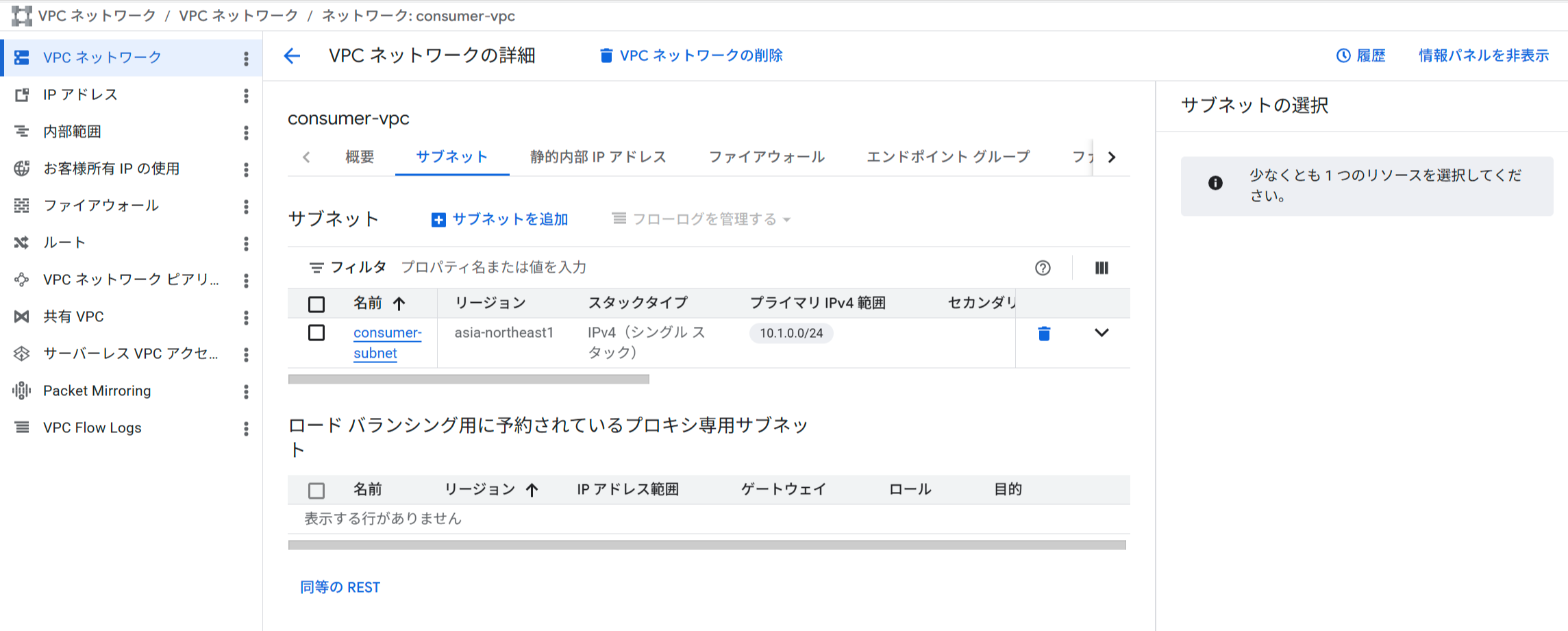Viewport: 1568px width, 631px height.
Task: Click the 10.1.0.0/24 IPv4 range chip
Action: click(791, 333)
